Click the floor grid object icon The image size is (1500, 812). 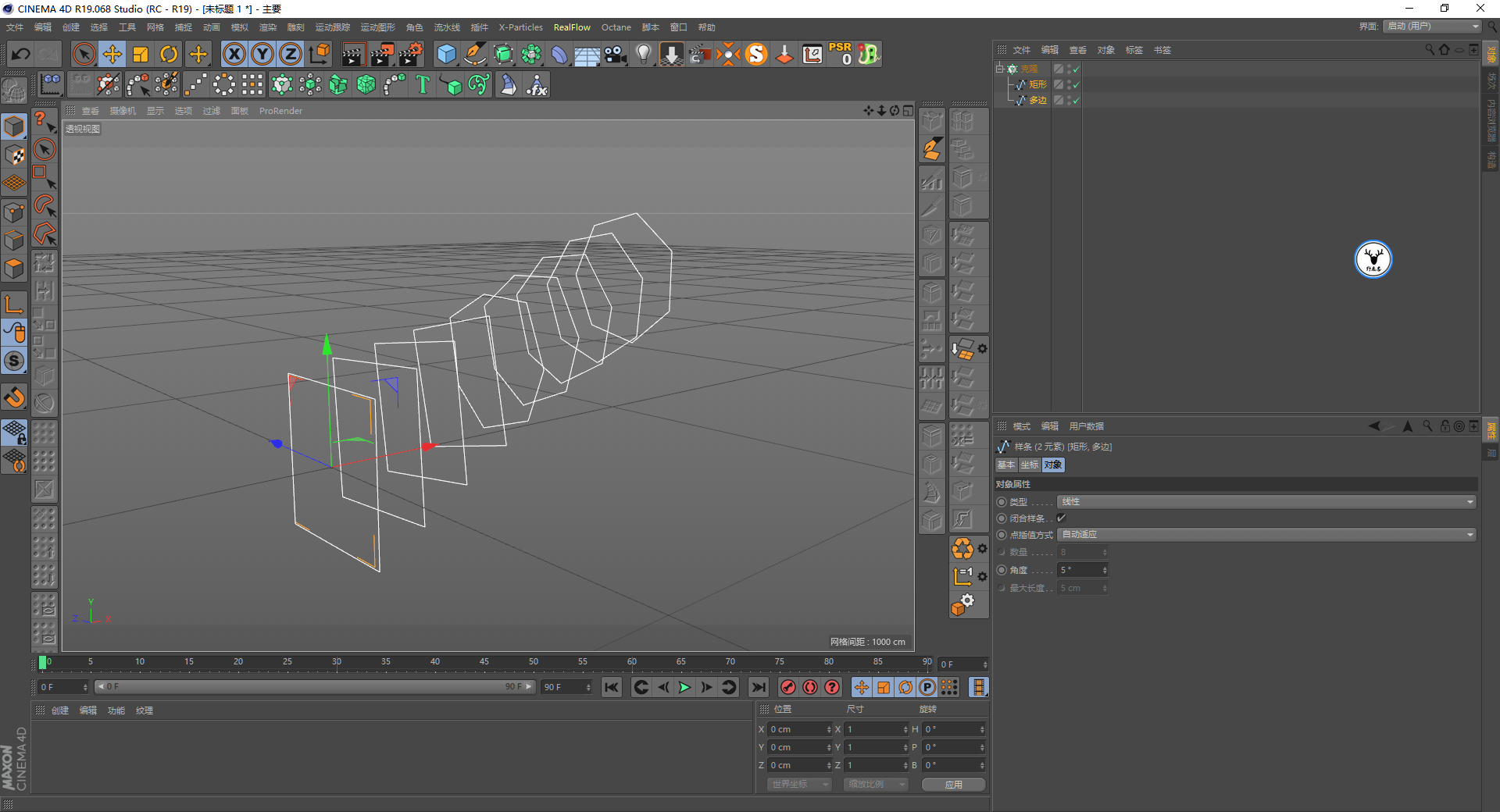(x=587, y=54)
